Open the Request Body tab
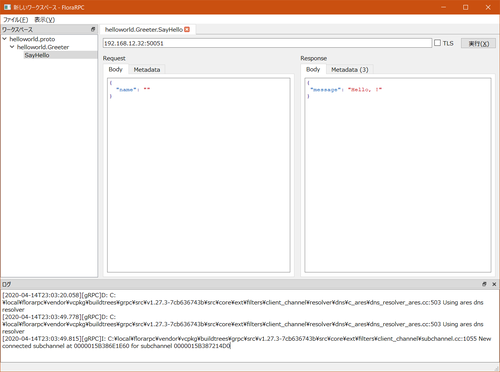This screenshot has height=372, width=500. (115, 69)
